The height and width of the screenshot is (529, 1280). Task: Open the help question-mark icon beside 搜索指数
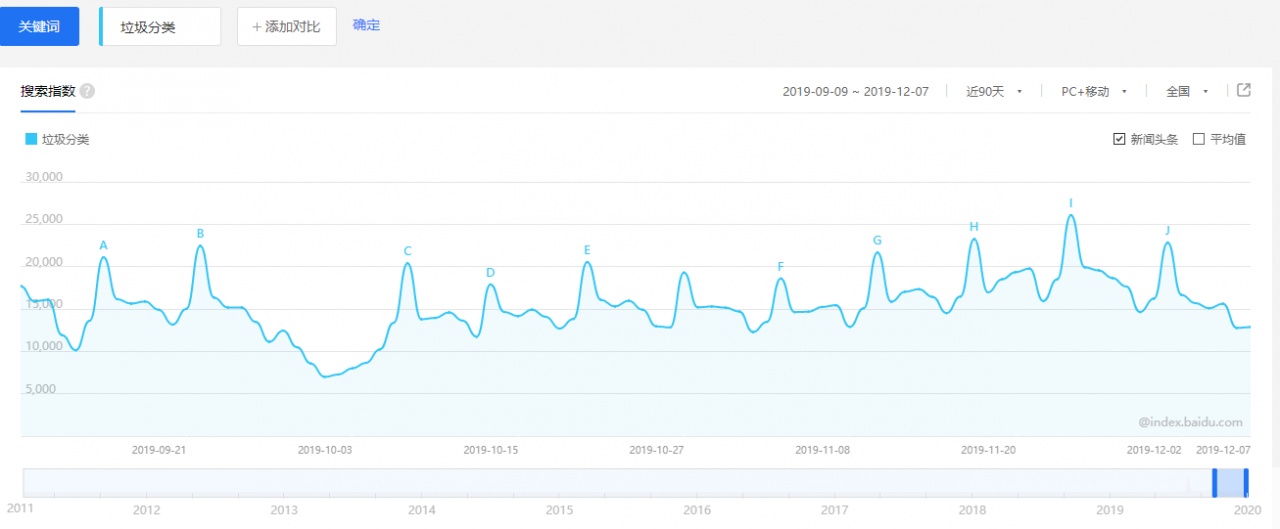pos(87,91)
